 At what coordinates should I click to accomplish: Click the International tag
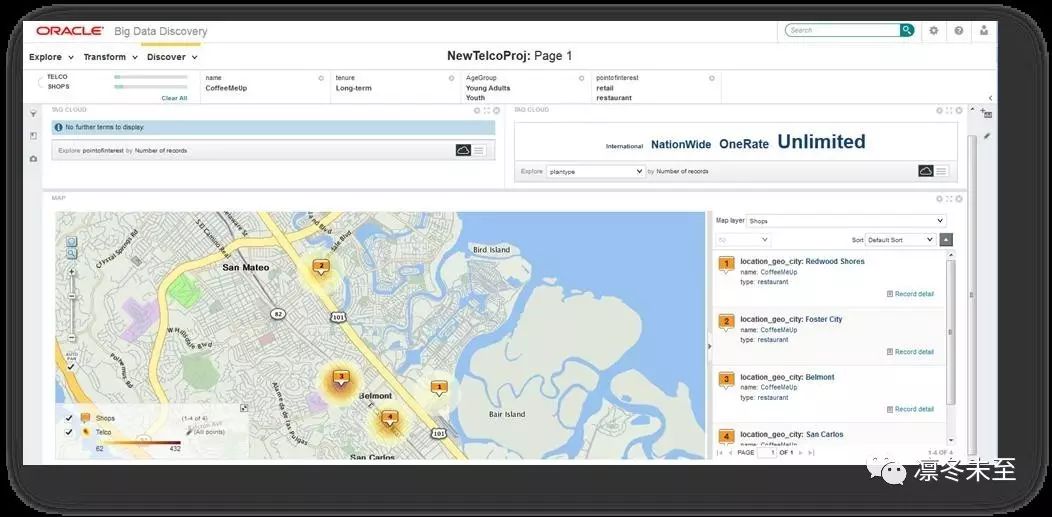[x=625, y=146]
